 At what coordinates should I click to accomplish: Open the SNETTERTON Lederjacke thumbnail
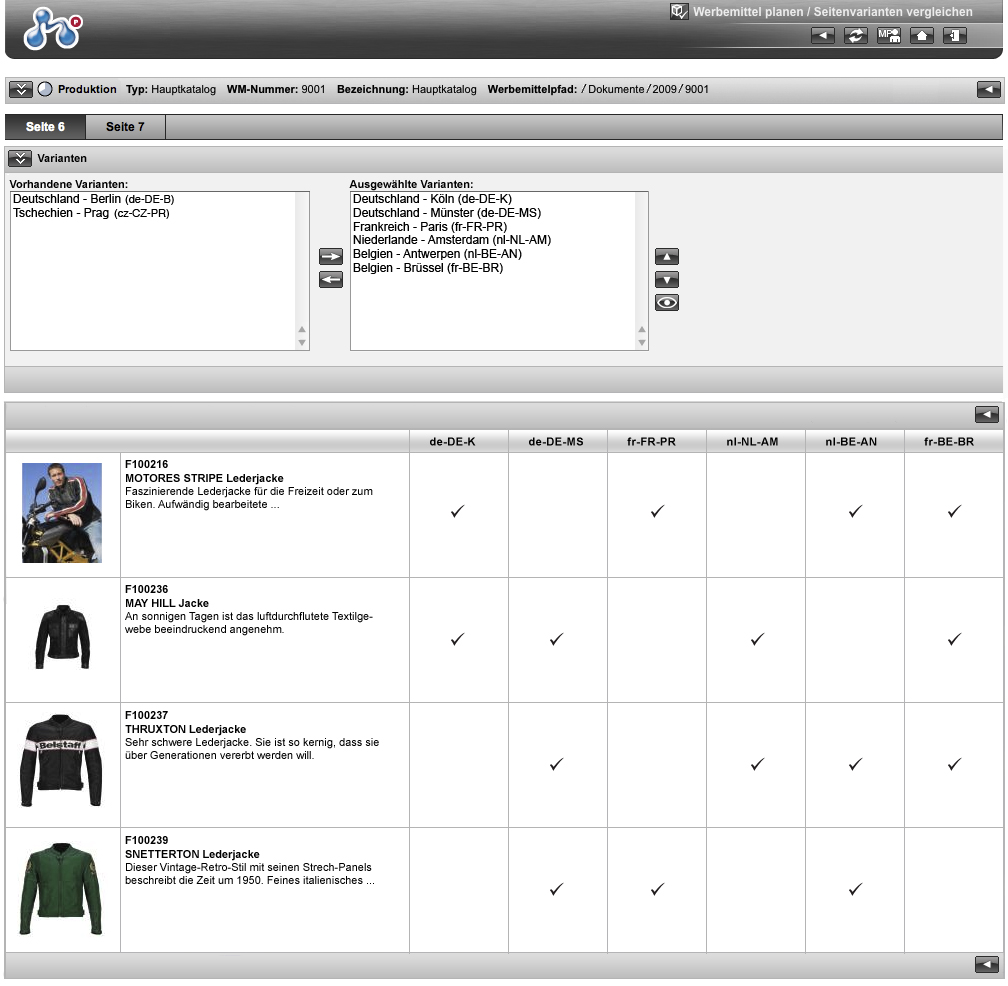61,889
